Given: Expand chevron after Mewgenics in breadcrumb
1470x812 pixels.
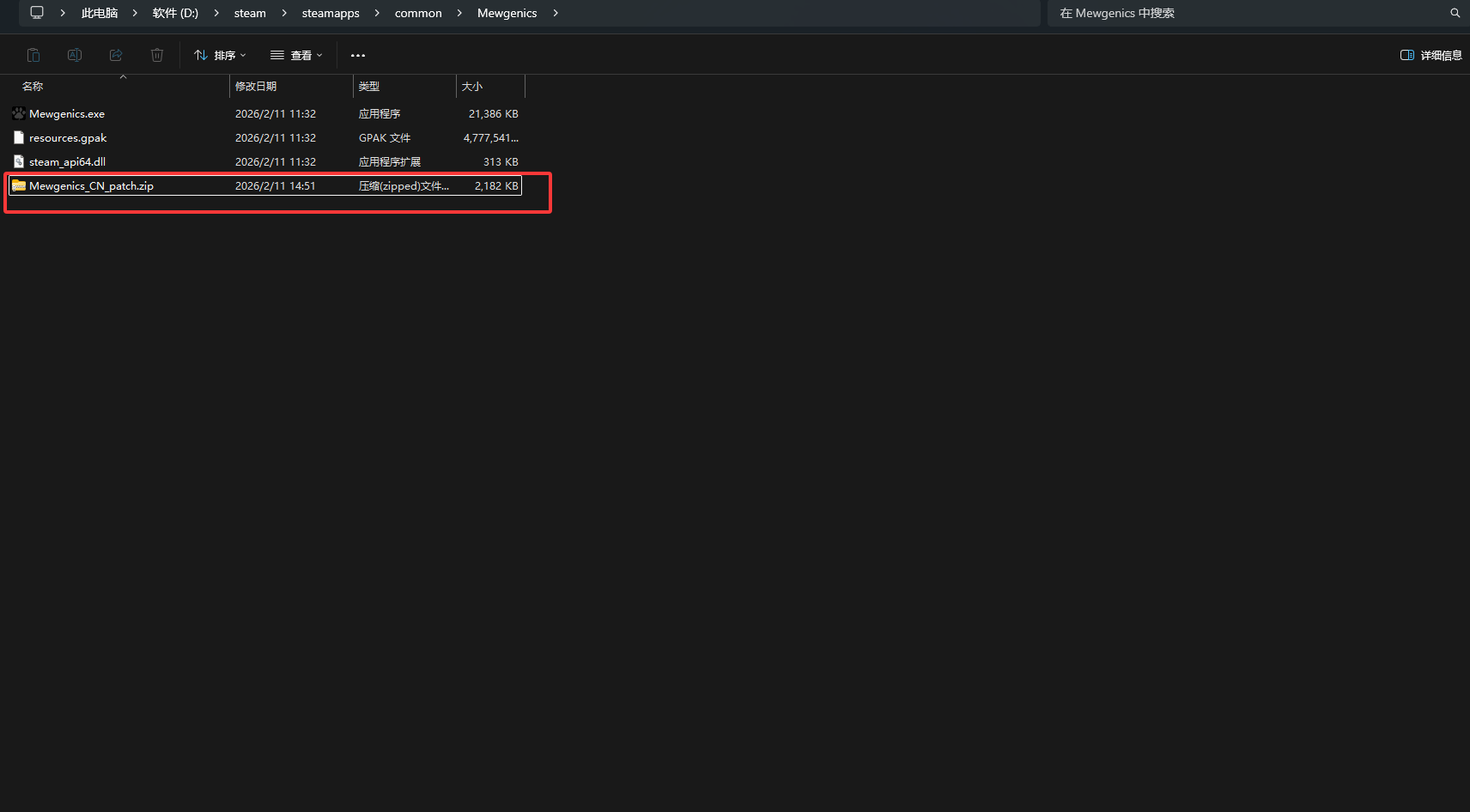Looking at the screenshot, I should coord(556,13).
